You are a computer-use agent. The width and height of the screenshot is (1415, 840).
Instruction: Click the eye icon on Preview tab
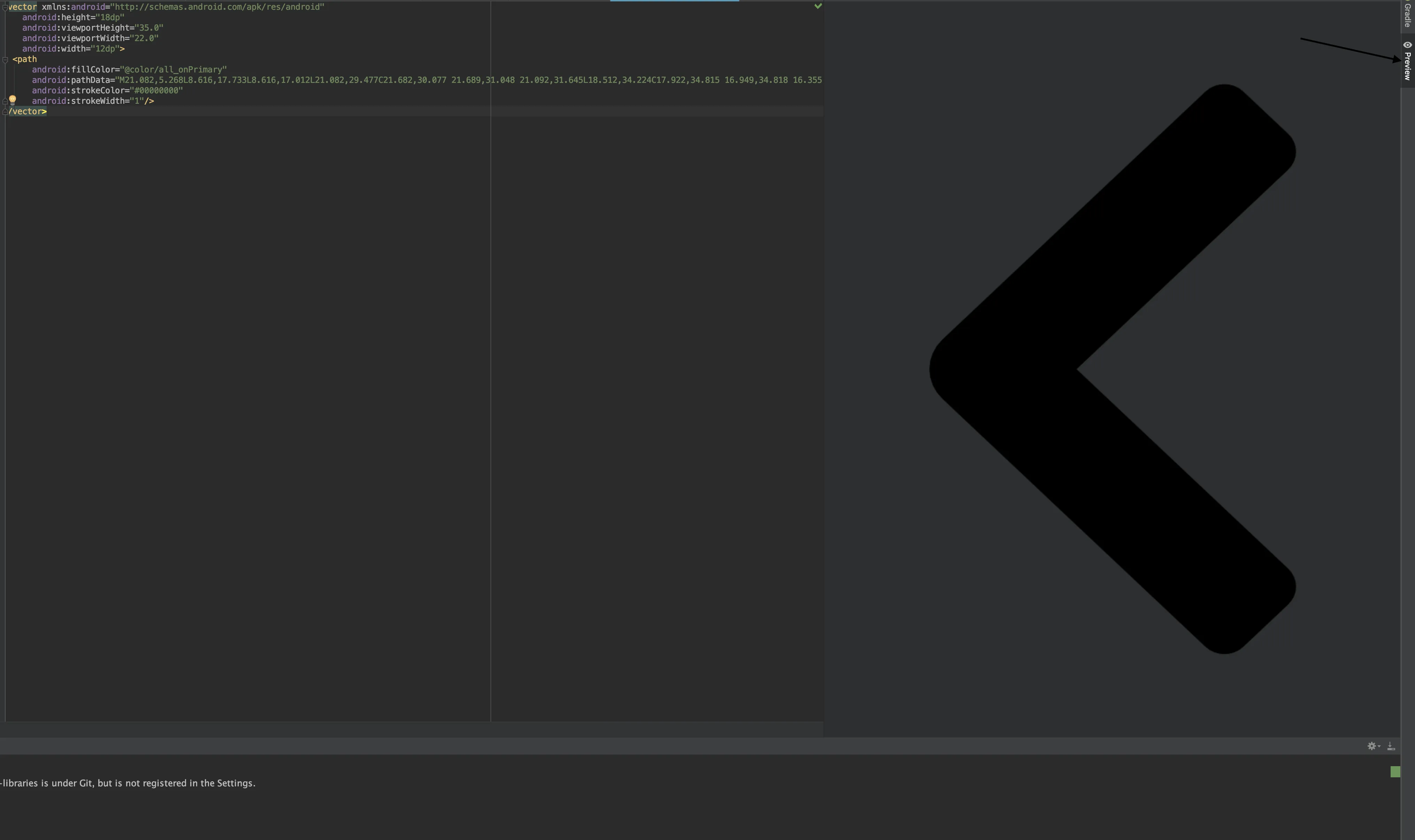(x=1407, y=45)
